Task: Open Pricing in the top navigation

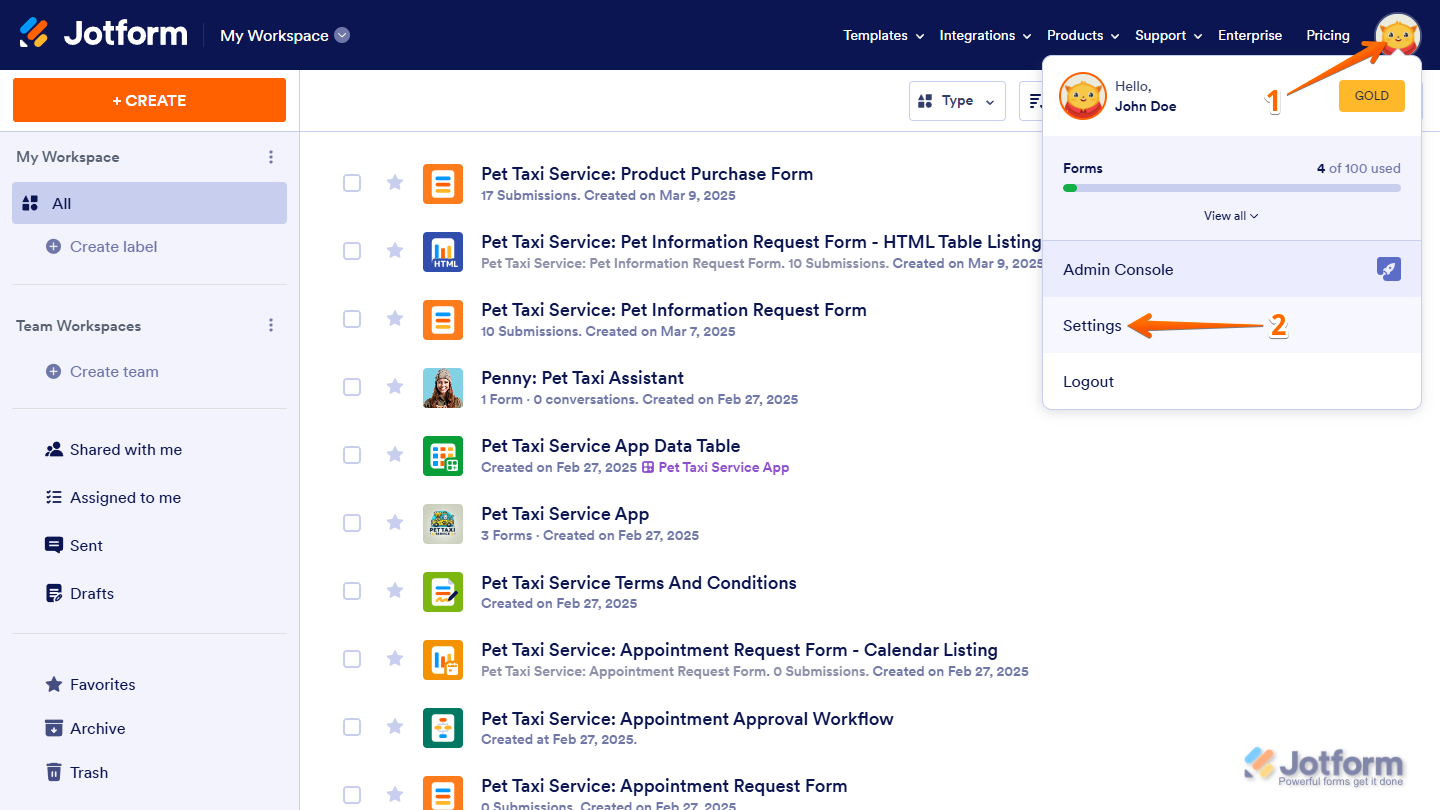Action: coord(1328,35)
